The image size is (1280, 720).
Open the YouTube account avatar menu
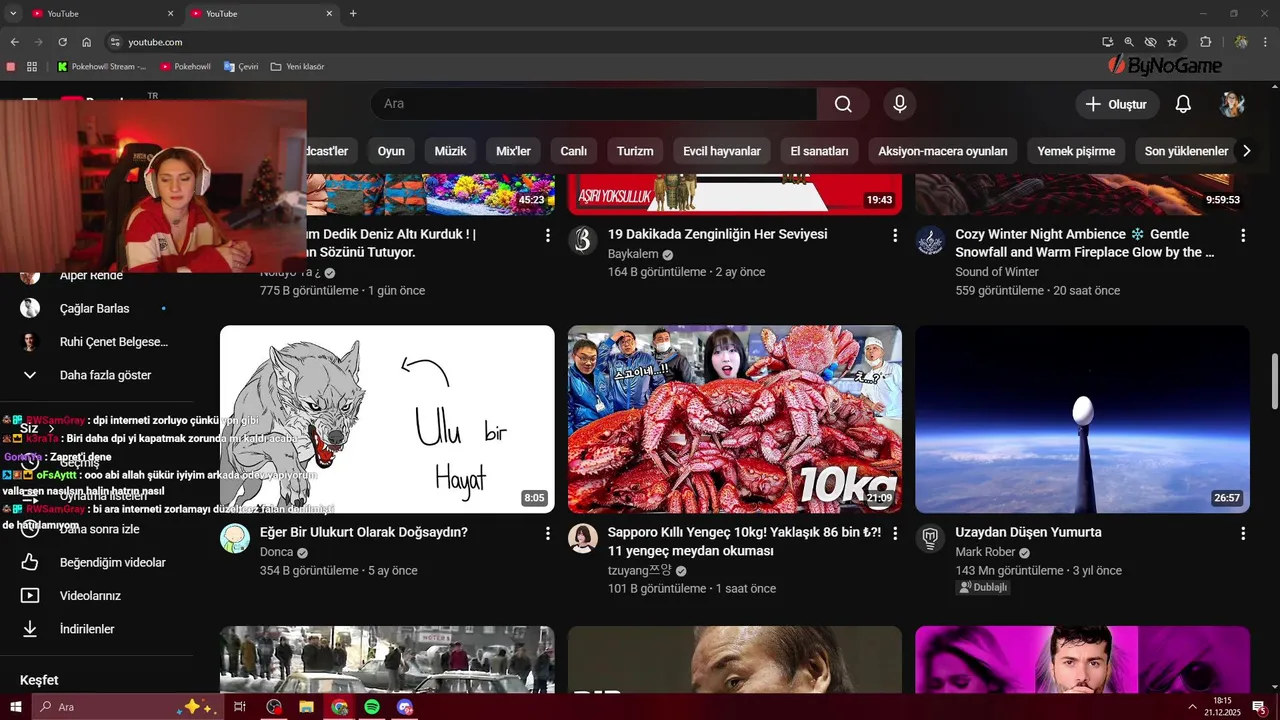[x=1232, y=104]
